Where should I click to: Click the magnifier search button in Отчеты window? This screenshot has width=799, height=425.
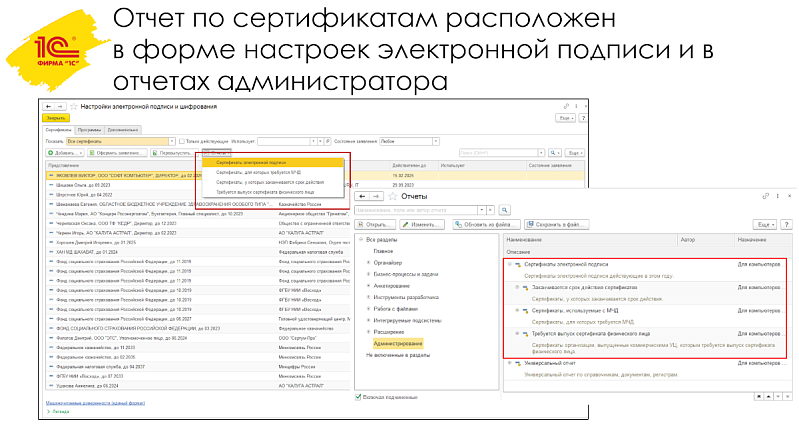point(504,210)
